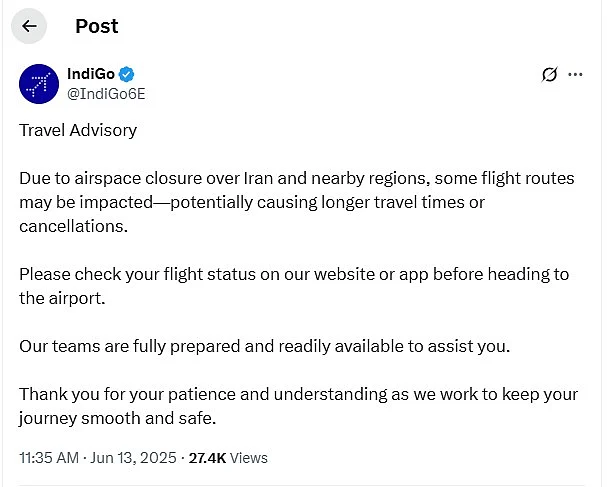607x487 pixels.
Task: Open the @IndiGo6E handle link
Action: coord(106,93)
